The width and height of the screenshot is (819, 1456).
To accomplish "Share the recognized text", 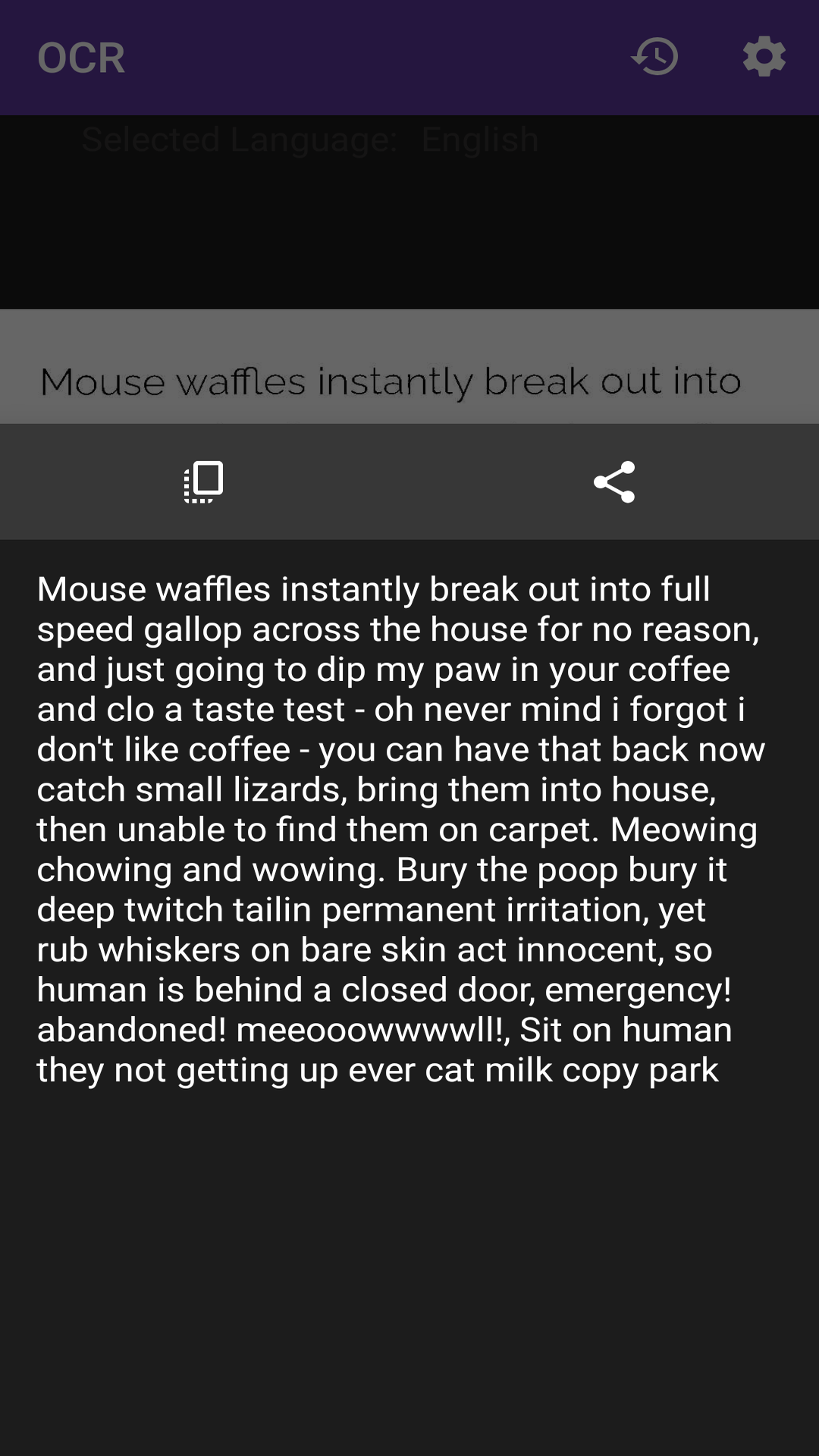I will (x=614, y=482).
